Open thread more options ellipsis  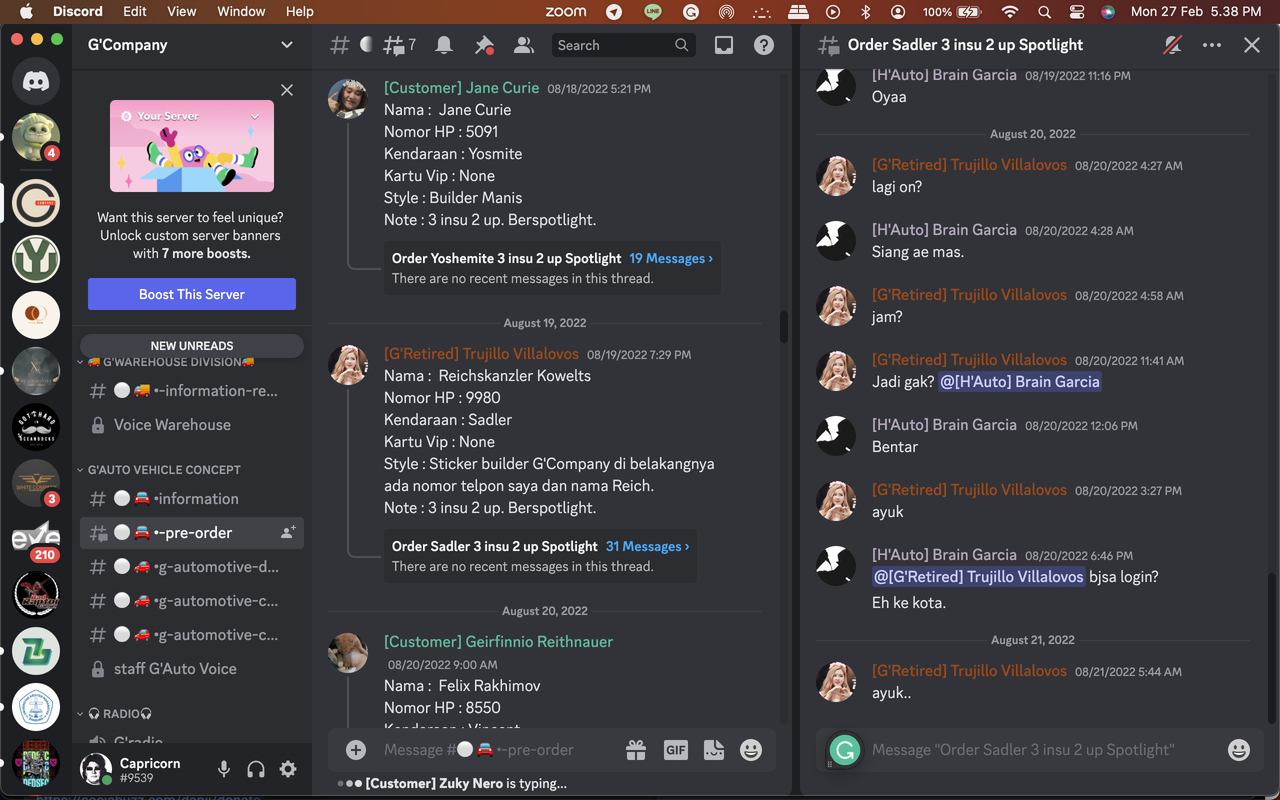pyautogui.click(x=1212, y=45)
